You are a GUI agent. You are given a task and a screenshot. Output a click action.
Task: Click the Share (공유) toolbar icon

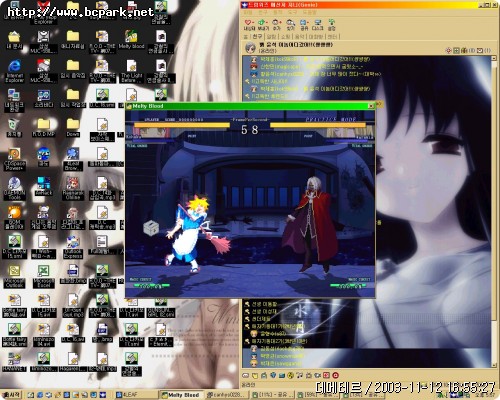(x=304, y=25)
